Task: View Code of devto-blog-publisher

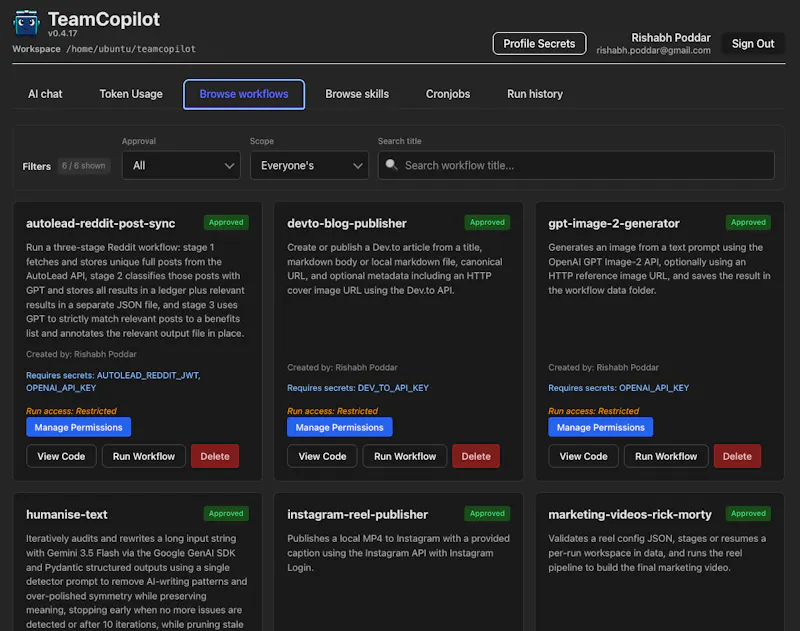Action: tap(322, 456)
